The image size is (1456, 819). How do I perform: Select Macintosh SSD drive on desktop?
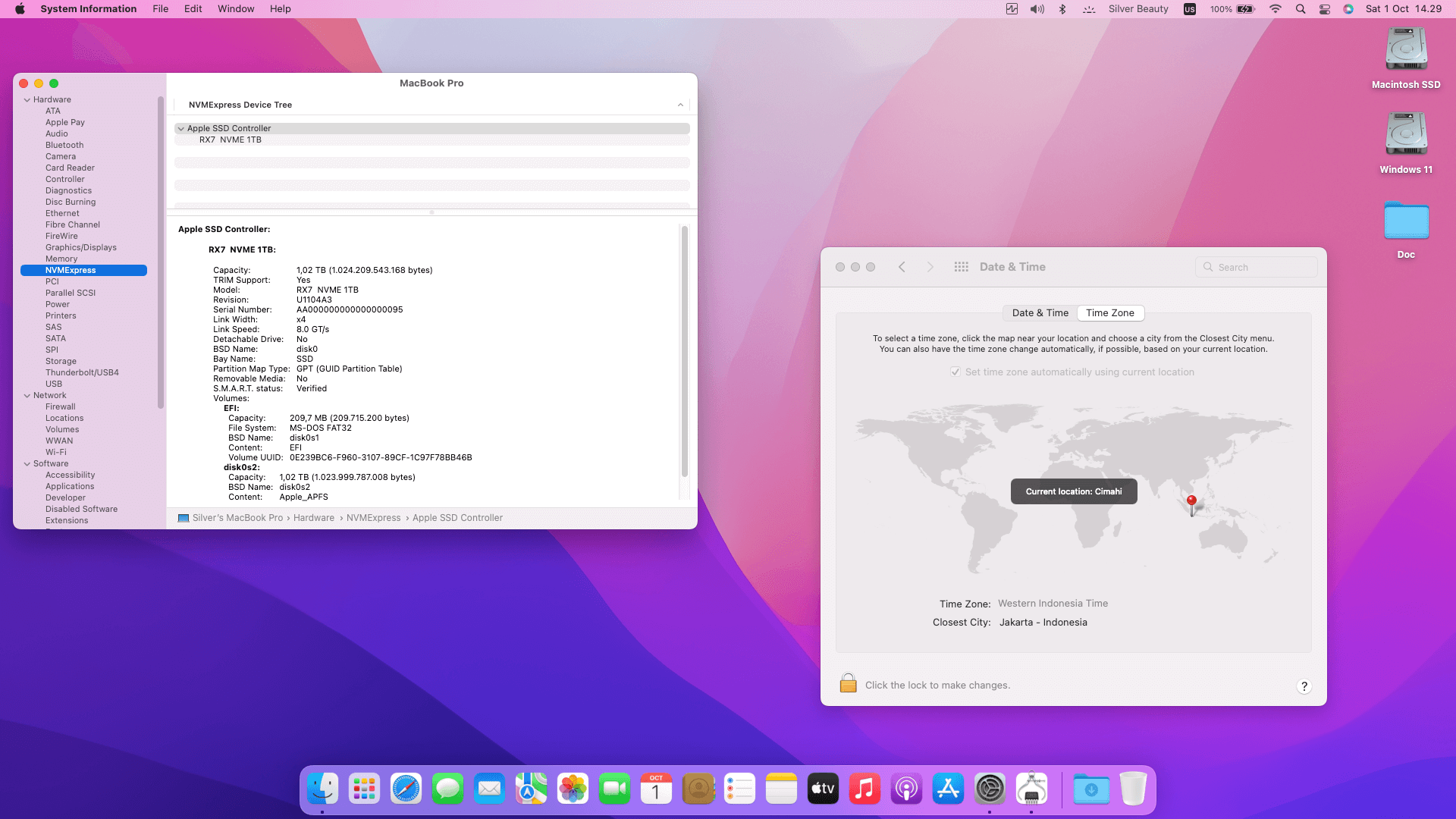pos(1406,58)
